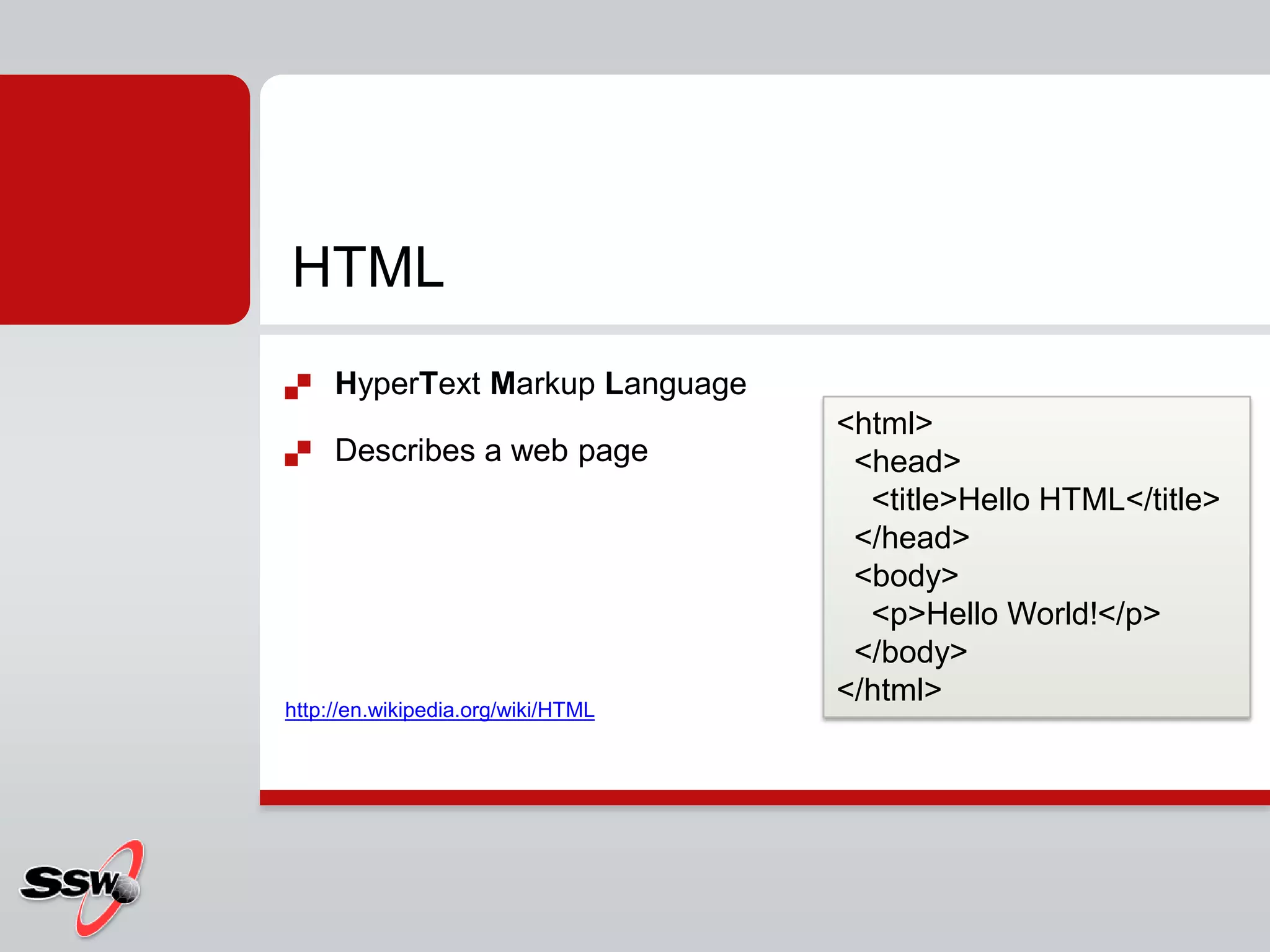Screen dimensions: 1270x952
Task: Click the red bullet beside HyperText Markup Language
Action: (x=298, y=386)
